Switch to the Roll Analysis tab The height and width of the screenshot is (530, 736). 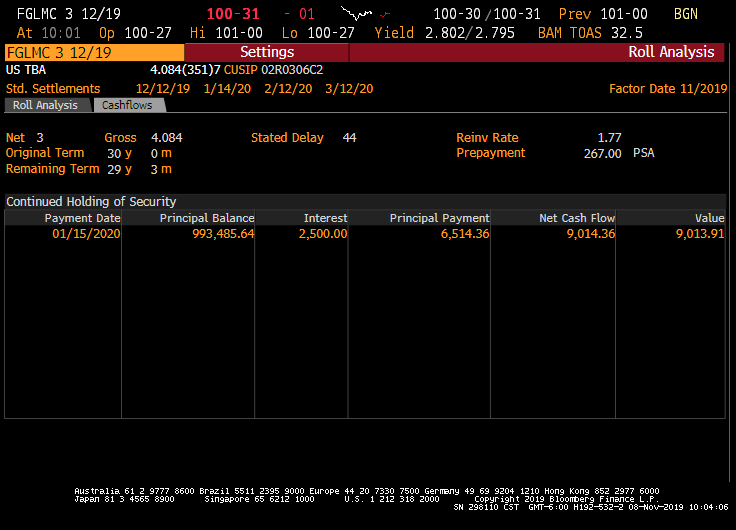point(46,105)
